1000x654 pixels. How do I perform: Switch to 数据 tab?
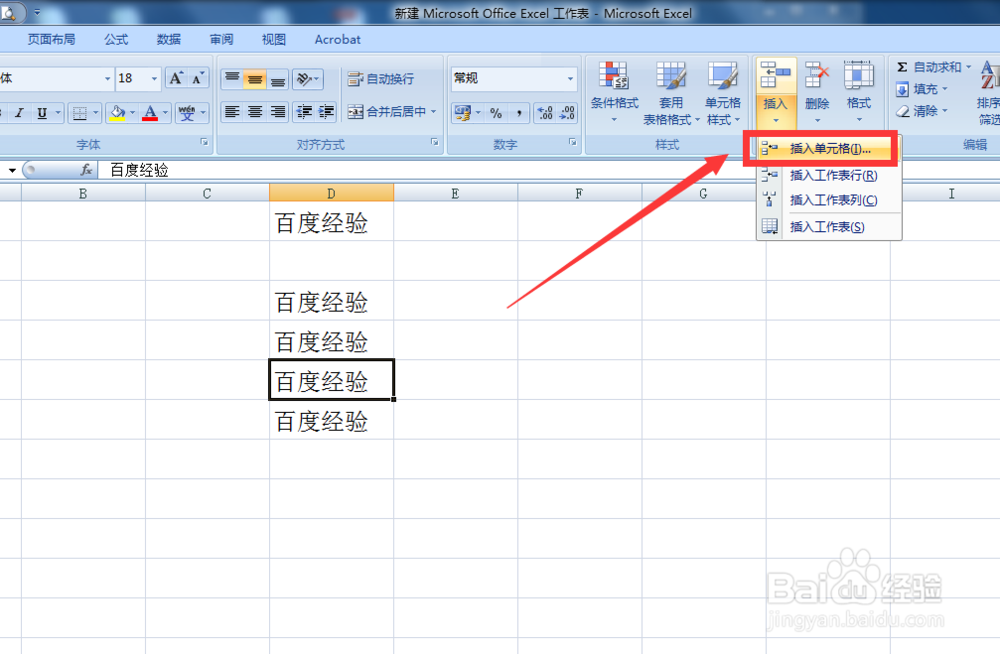(x=168, y=40)
